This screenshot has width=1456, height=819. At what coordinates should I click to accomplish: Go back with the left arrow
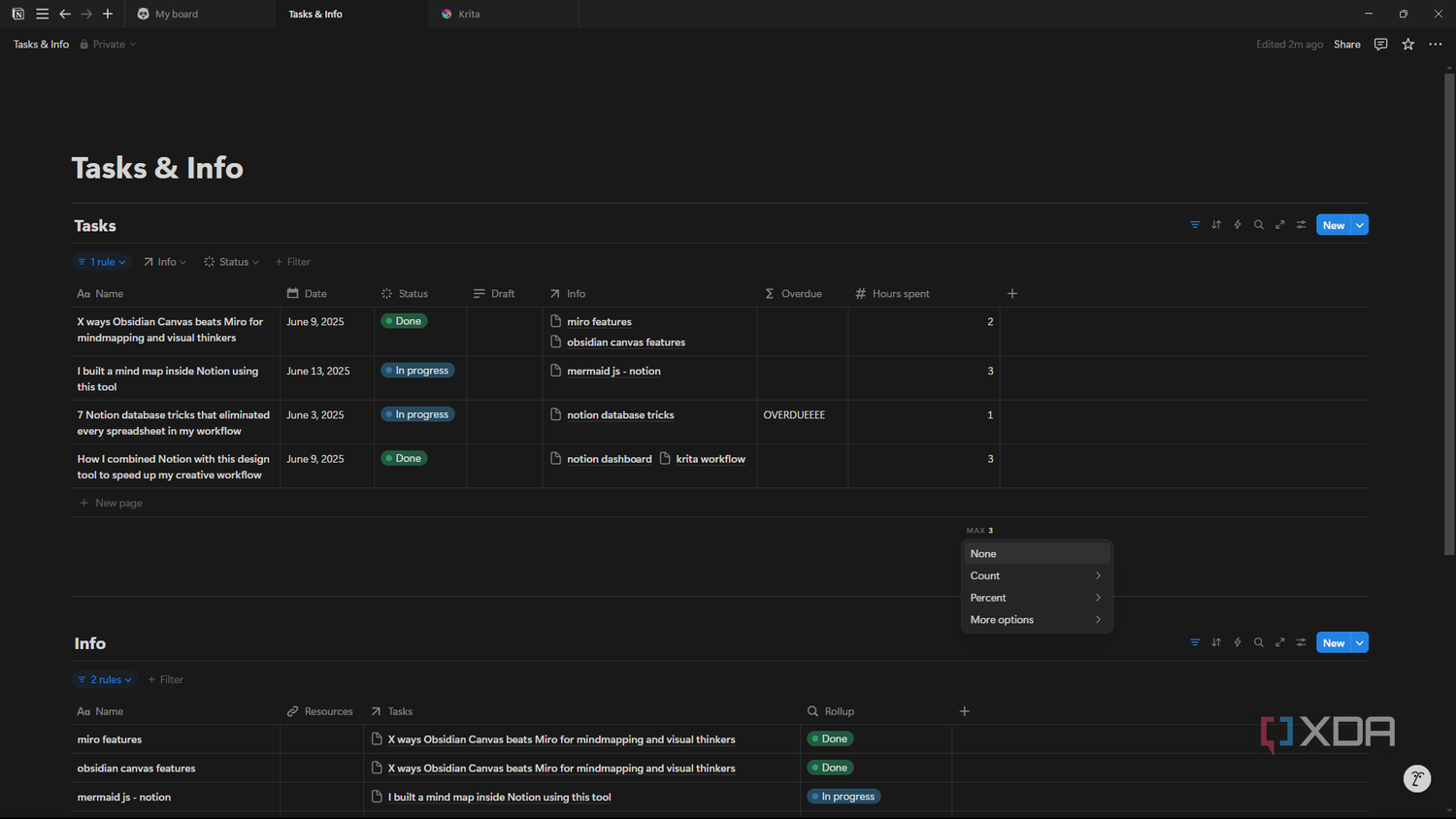[65, 14]
